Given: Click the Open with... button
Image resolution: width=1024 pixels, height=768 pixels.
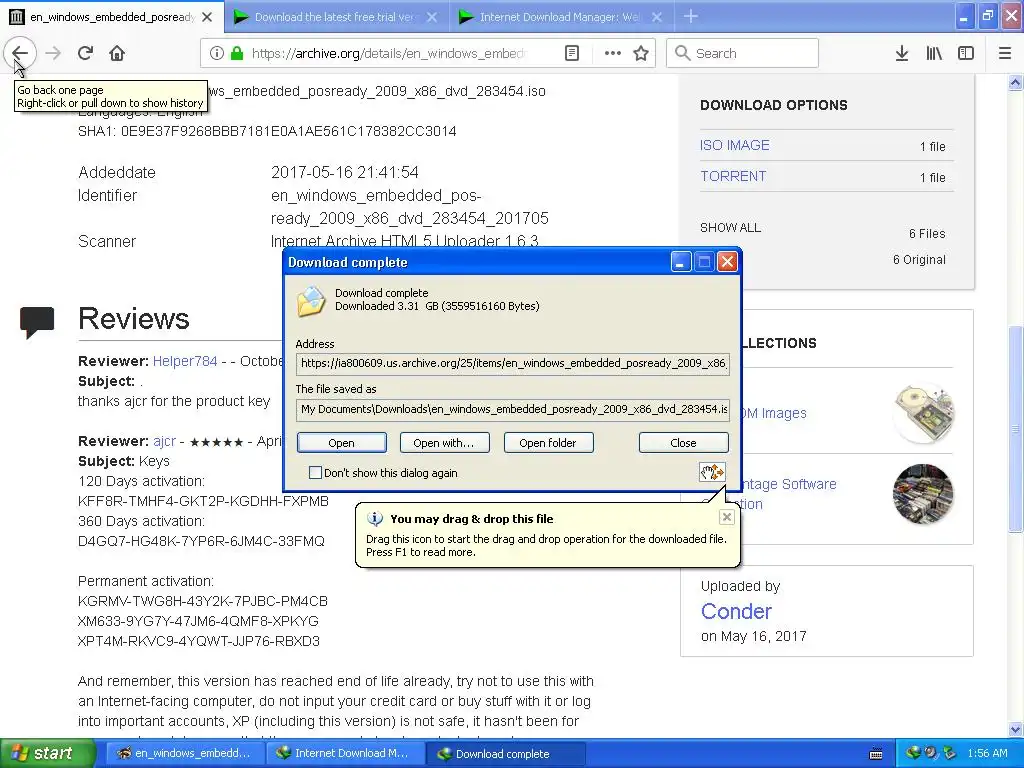Looking at the screenshot, I should point(444,443).
